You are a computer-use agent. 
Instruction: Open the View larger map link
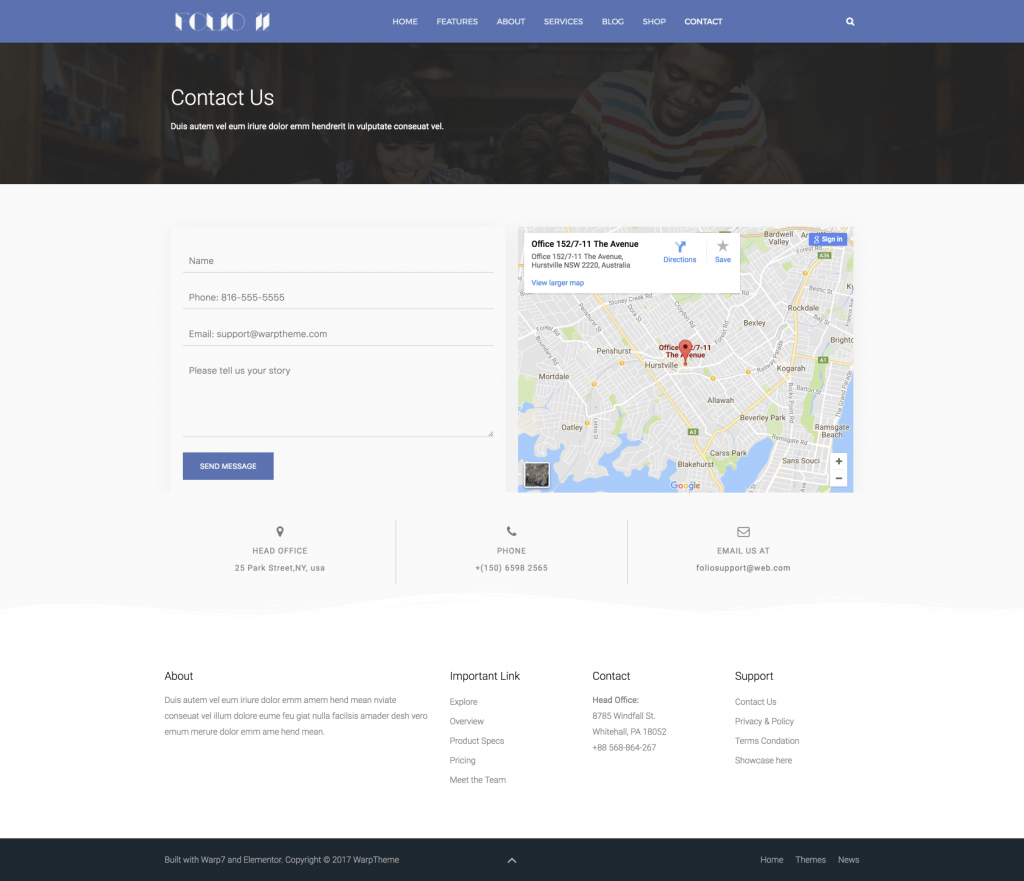click(557, 282)
